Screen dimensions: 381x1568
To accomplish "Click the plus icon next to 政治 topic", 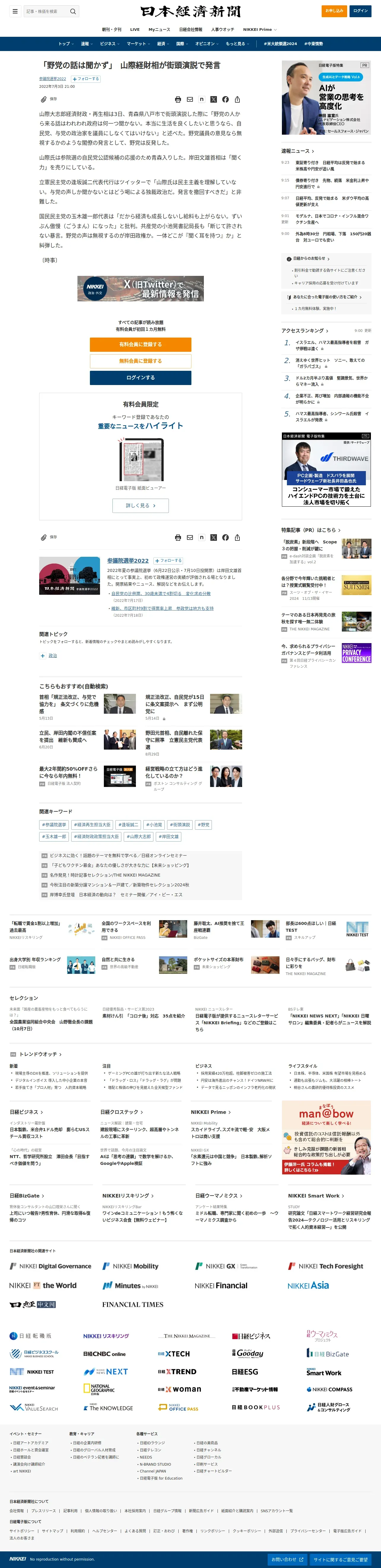I will pyautogui.click(x=43, y=656).
